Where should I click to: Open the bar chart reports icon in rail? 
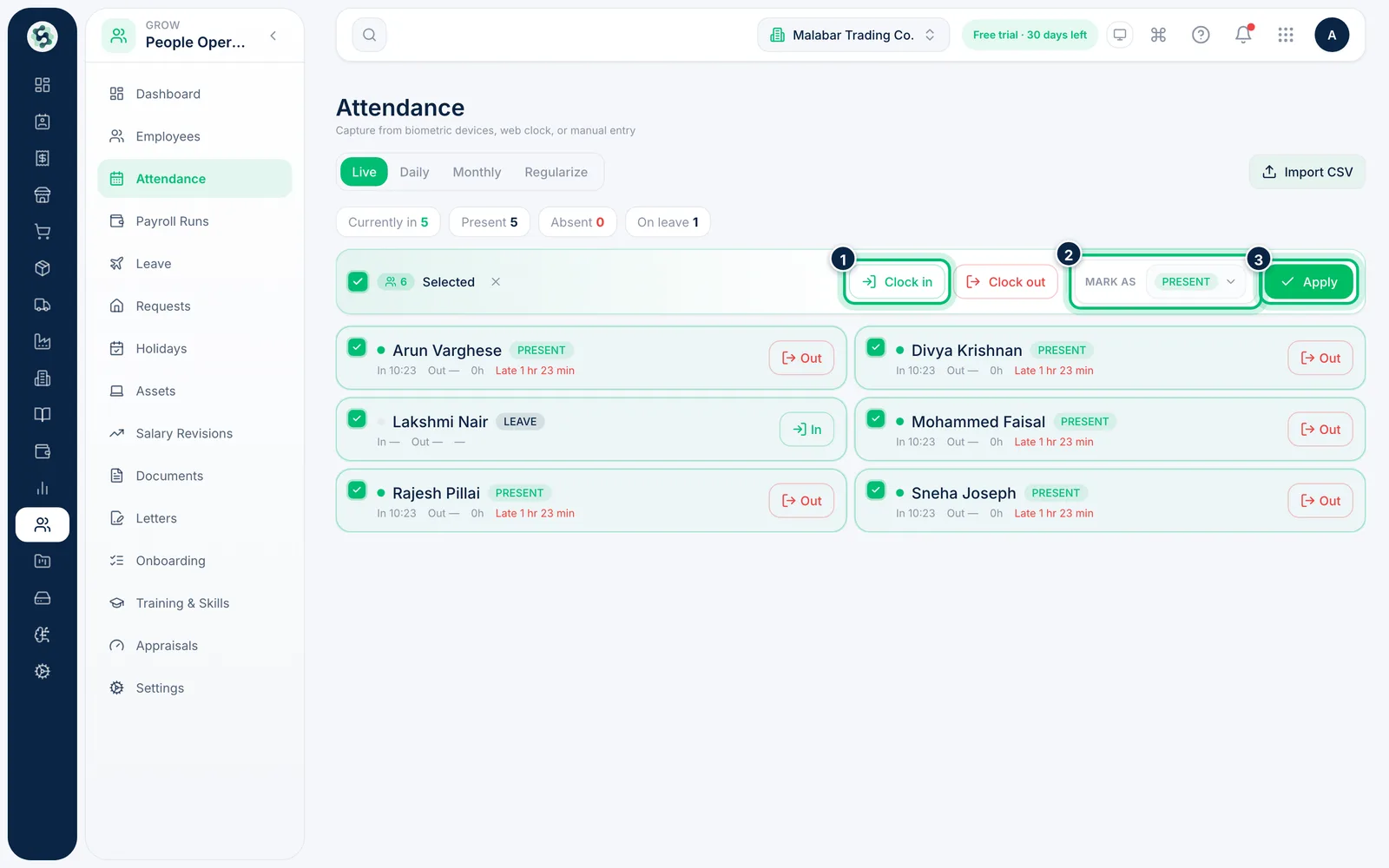(x=43, y=488)
